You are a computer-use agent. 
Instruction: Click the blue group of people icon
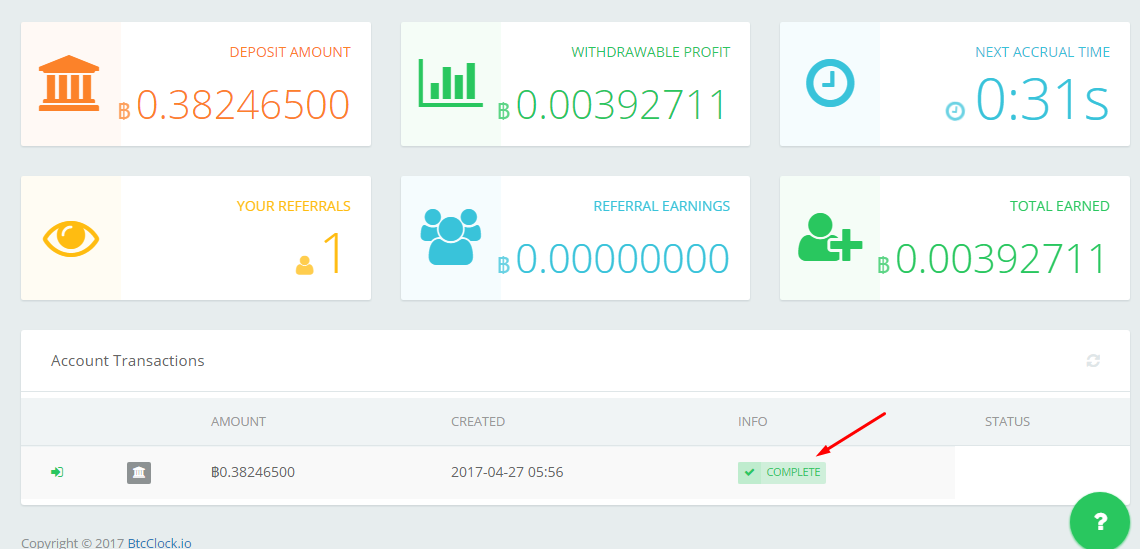click(451, 236)
